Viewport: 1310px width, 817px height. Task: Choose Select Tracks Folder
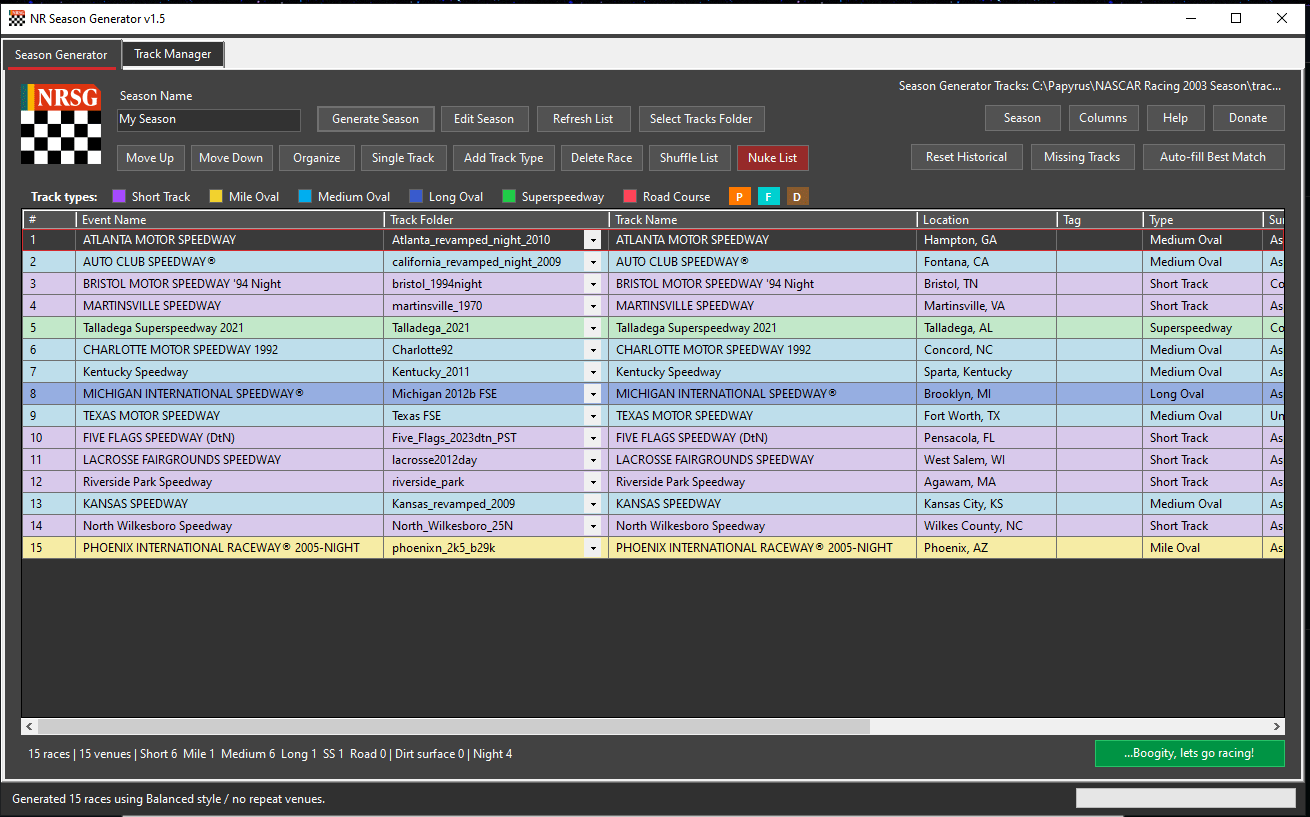pos(701,119)
